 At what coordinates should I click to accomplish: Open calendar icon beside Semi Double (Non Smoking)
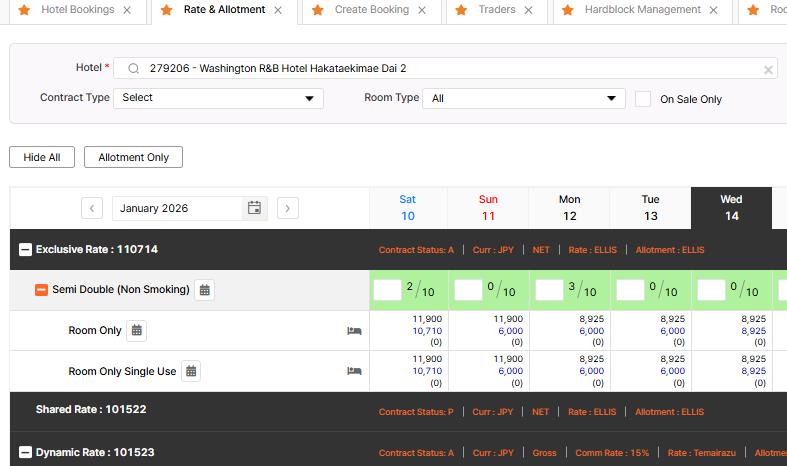click(x=204, y=290)
